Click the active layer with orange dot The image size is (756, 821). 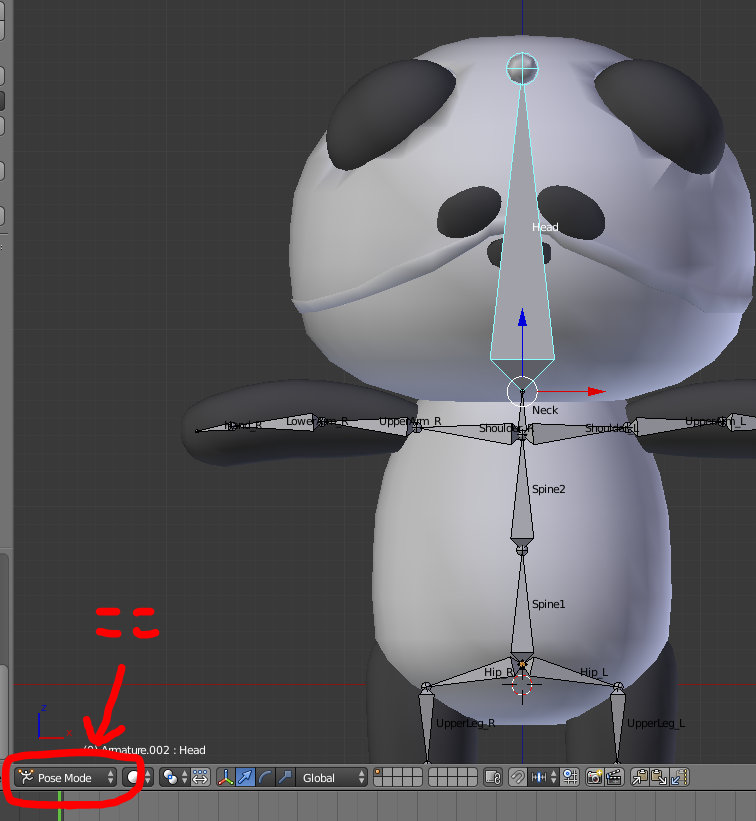click(379, 773)
